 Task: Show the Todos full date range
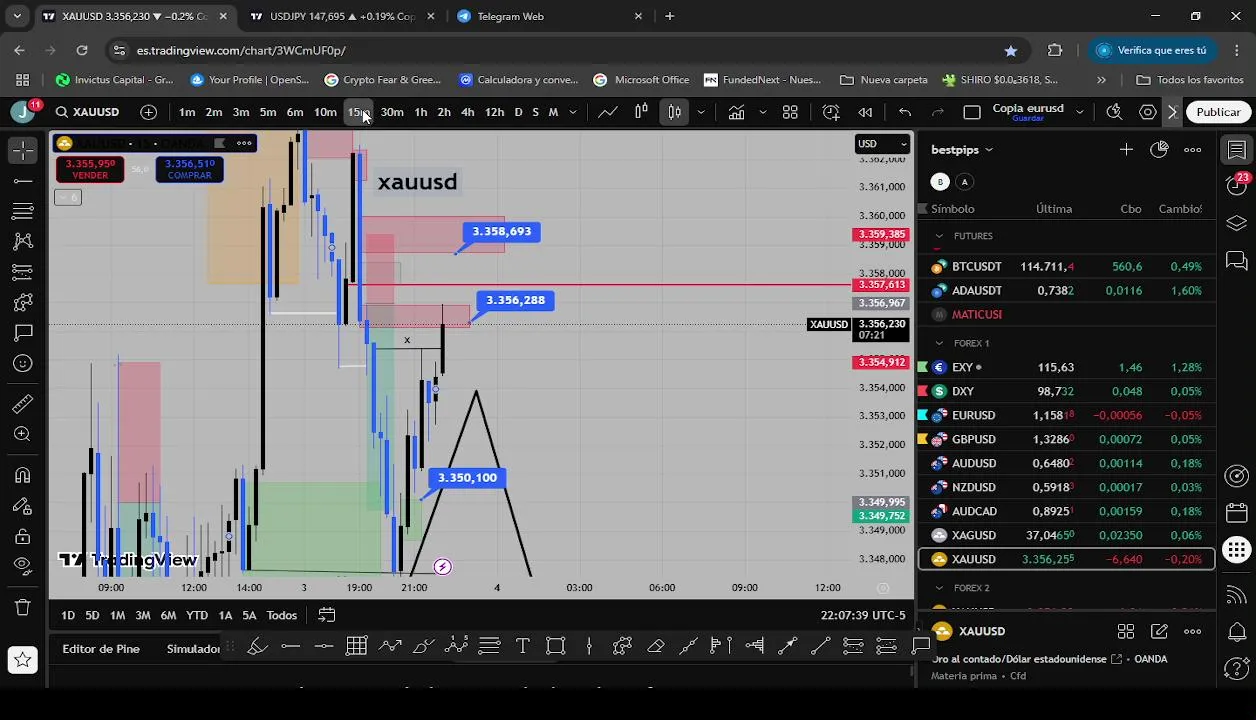pyautogui.click(x=281, y=615)
